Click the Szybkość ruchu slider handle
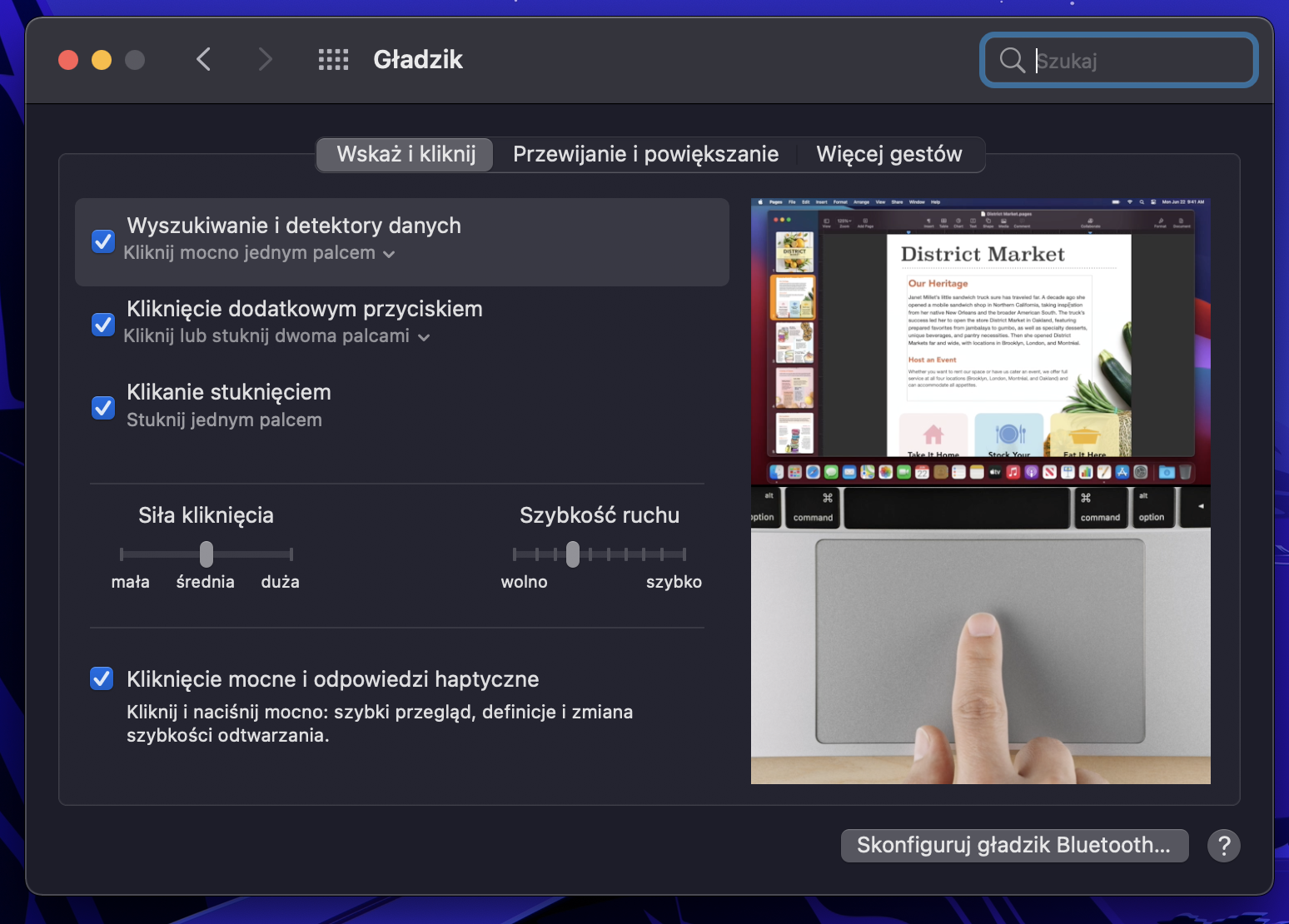 tap(573, 554)
